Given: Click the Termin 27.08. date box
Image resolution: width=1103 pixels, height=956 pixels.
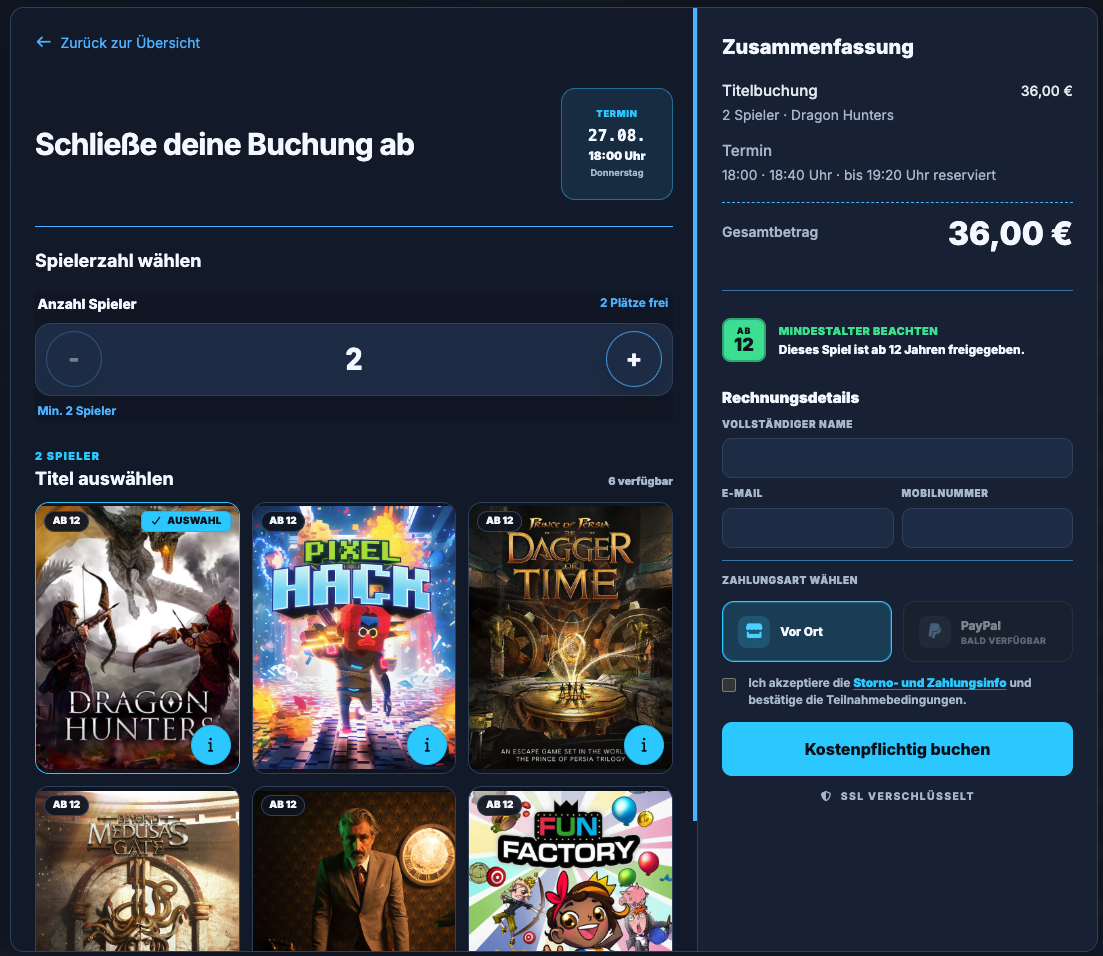Looking at the screenshot, I should click(x=617, y=144).
